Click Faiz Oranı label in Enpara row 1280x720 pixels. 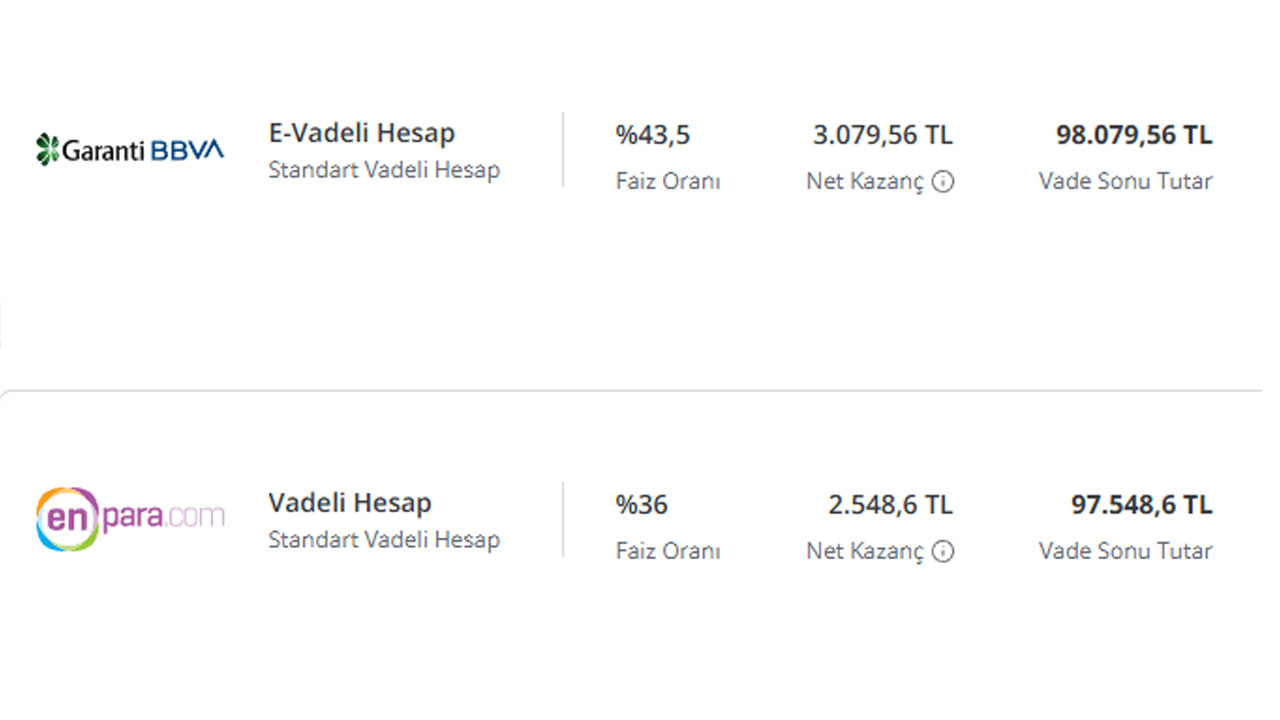pyautogui.click(x=668, y=552)
